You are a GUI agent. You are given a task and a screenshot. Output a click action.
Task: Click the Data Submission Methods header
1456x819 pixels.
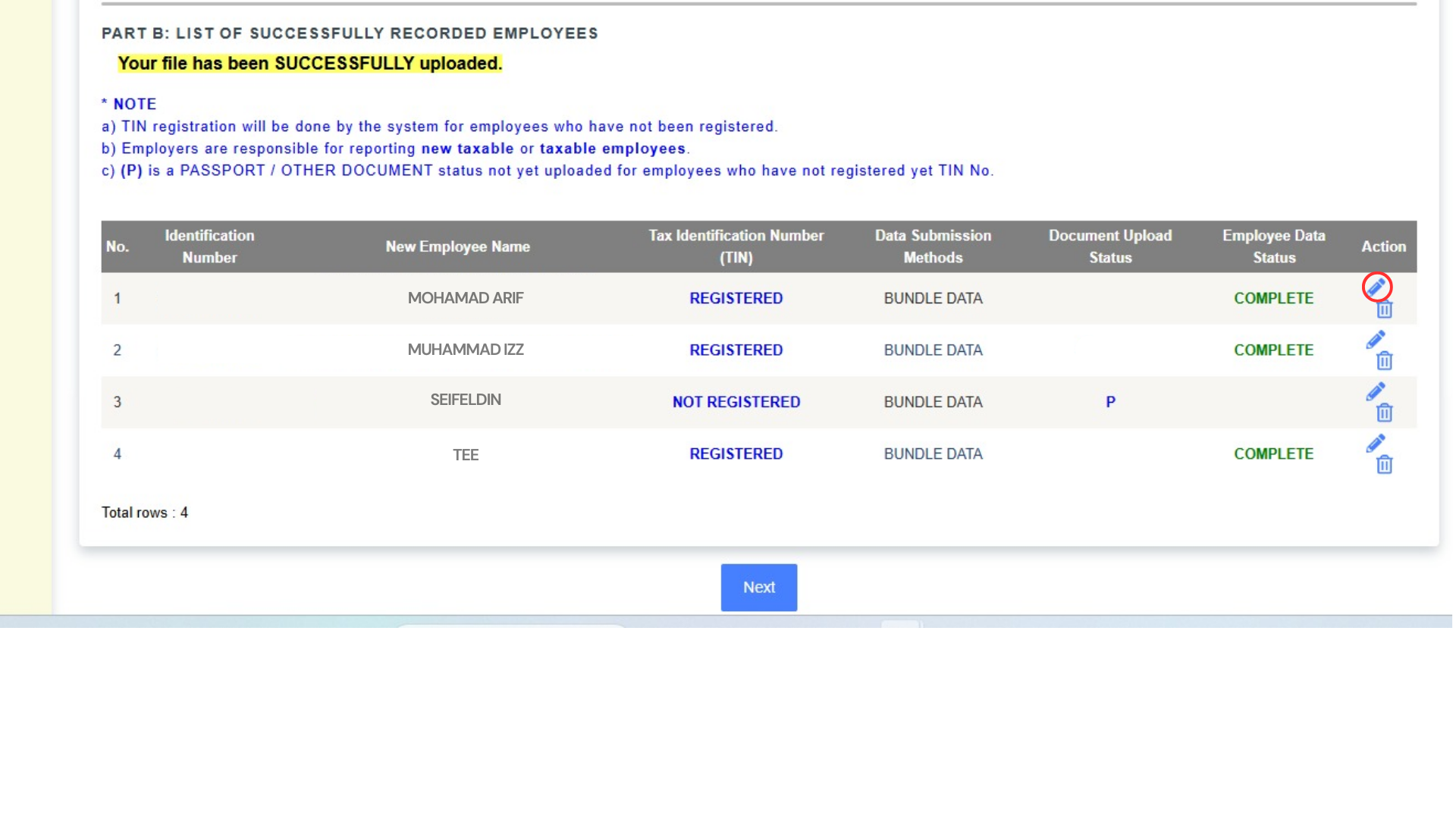click(x=933, y=246)
